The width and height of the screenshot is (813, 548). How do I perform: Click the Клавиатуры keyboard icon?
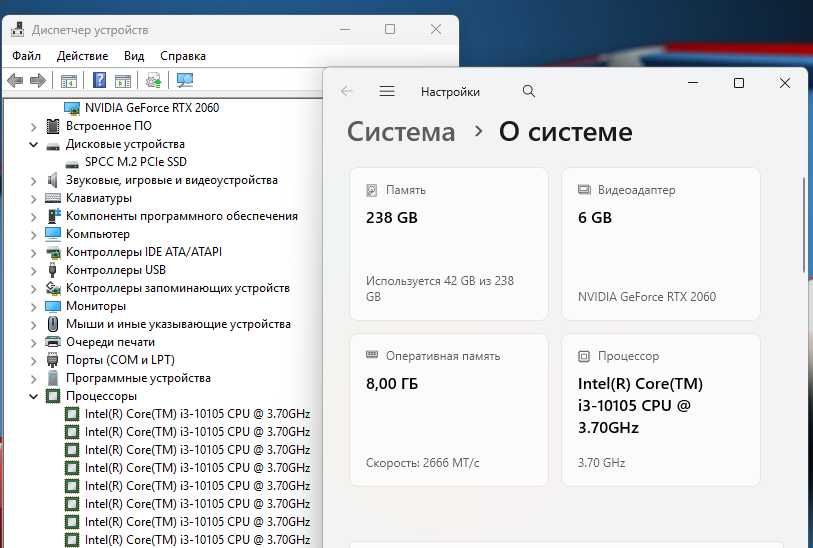53,198
